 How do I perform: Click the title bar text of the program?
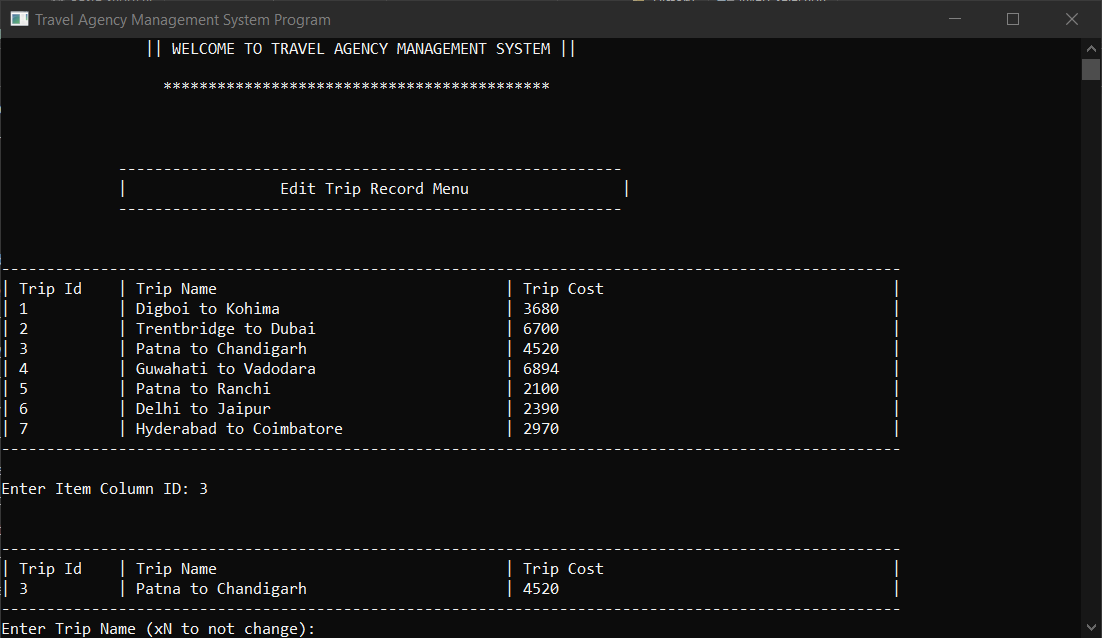(185, 19)
